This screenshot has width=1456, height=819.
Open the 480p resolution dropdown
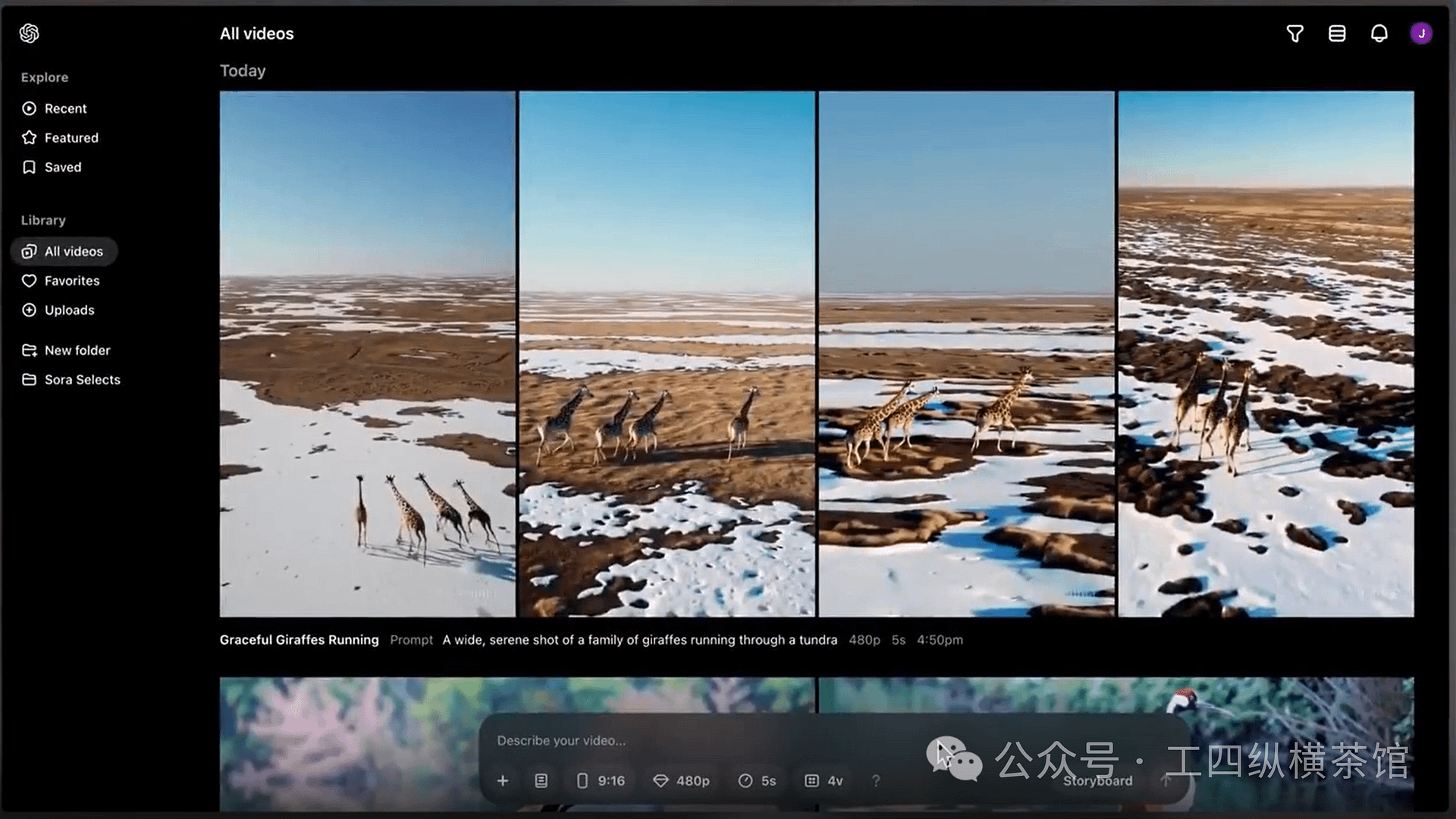pyautogui.click(x=681, y=780)
